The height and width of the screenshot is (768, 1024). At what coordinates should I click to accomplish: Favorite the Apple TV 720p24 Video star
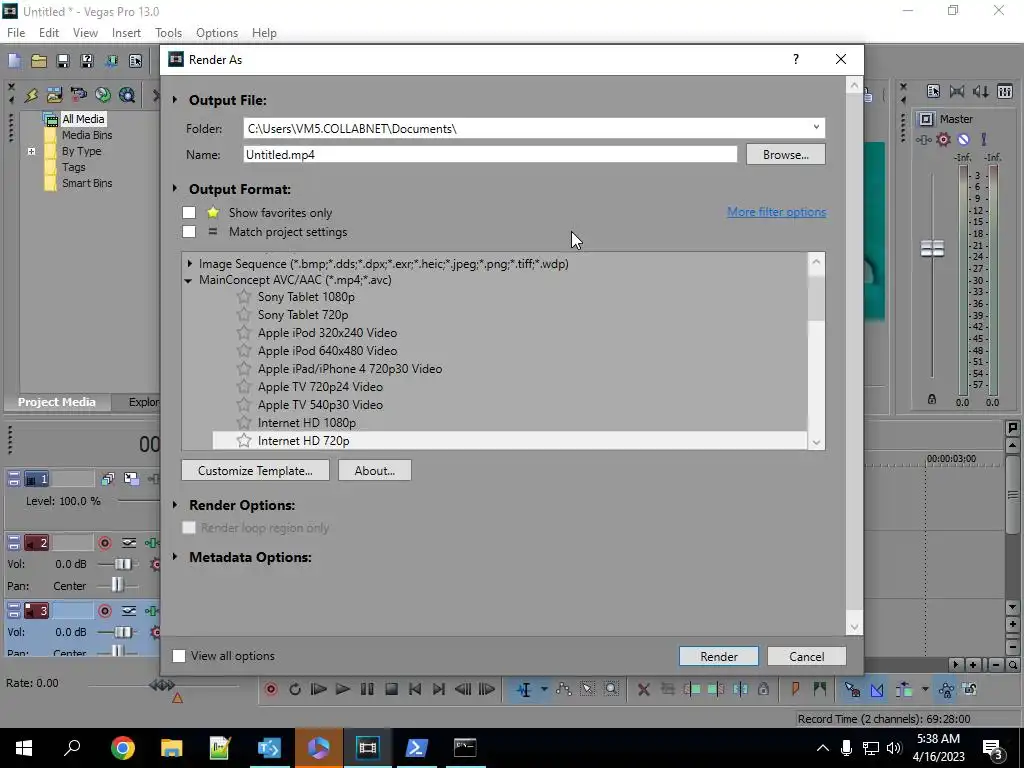tap(244, 387)
